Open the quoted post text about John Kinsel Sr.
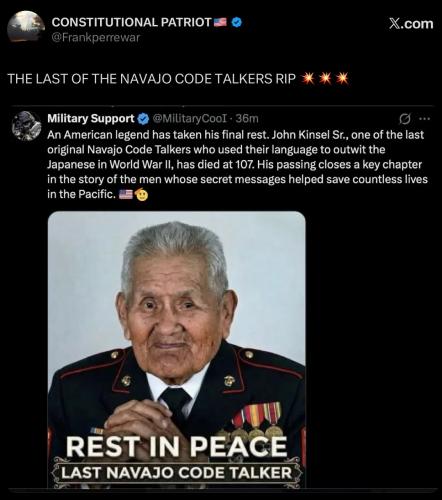This screenshot has width=442, height=500. pos(237,164)
